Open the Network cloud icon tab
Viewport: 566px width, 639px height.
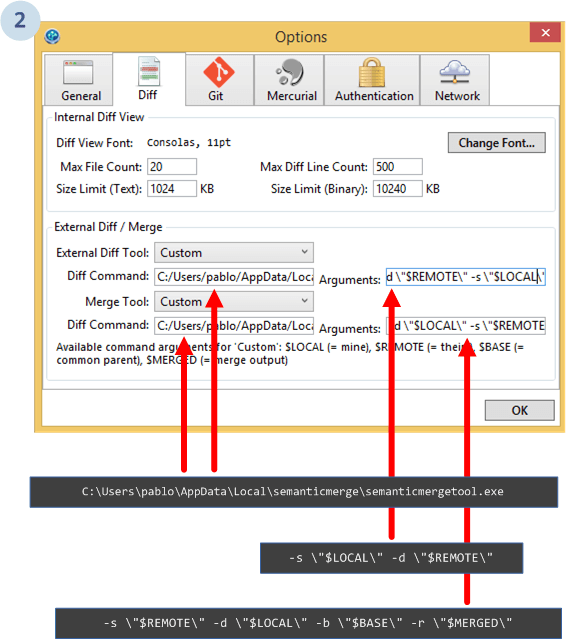click(x=455, y=72)
